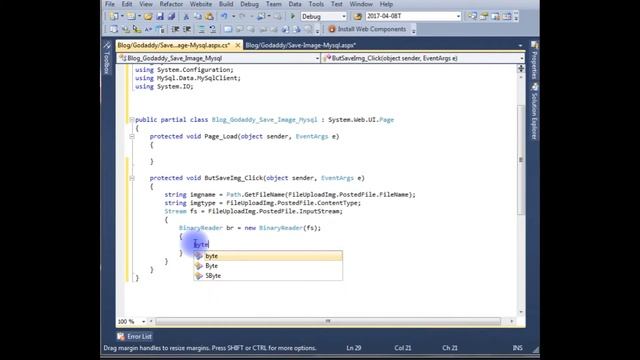Viewport: 640px width, 360px height.
Task: Open the File menu
Action: (x=110, y=4)
